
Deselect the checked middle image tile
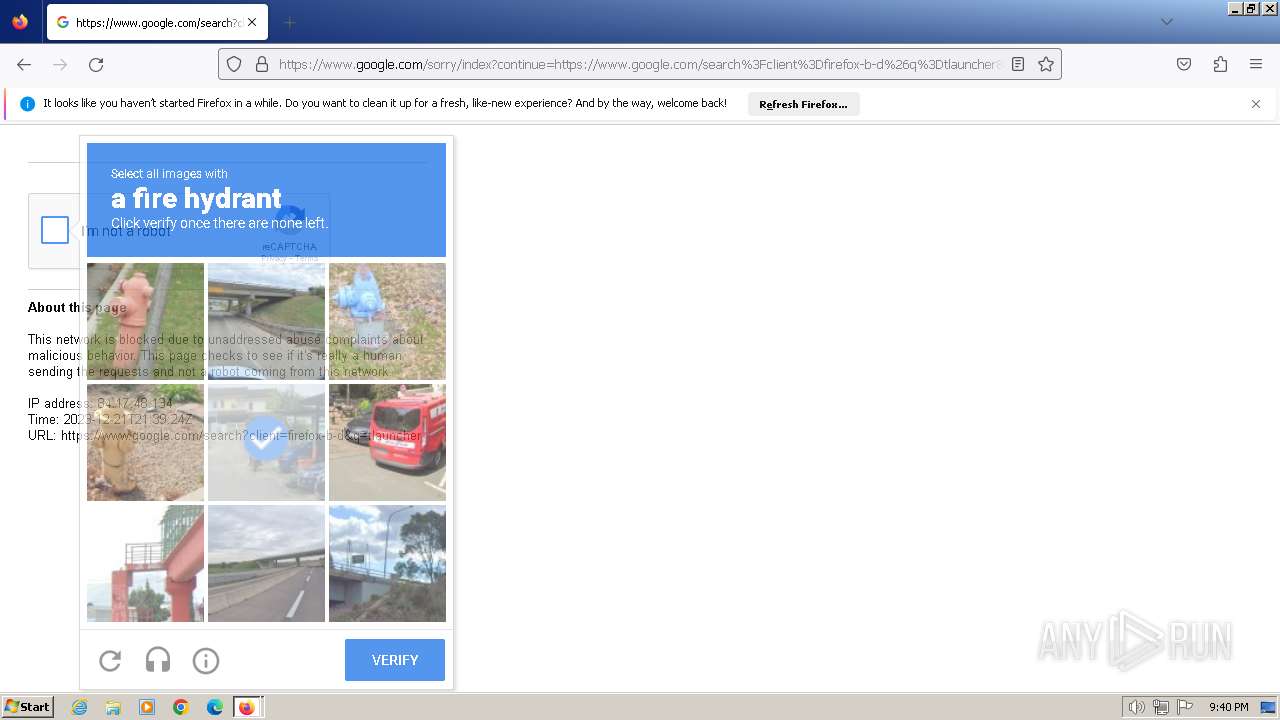[266, 442]
